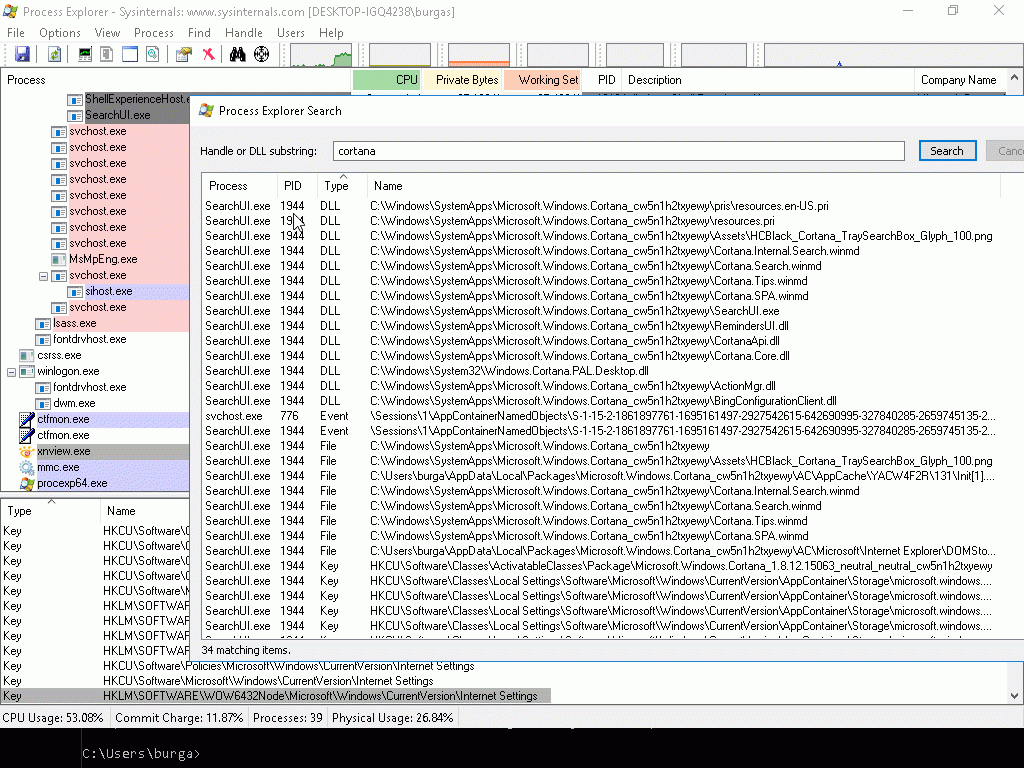The height and width of the screenshot is (768, 1024).
Task: Open the Process menu
Action: click(x=153, y=33)
